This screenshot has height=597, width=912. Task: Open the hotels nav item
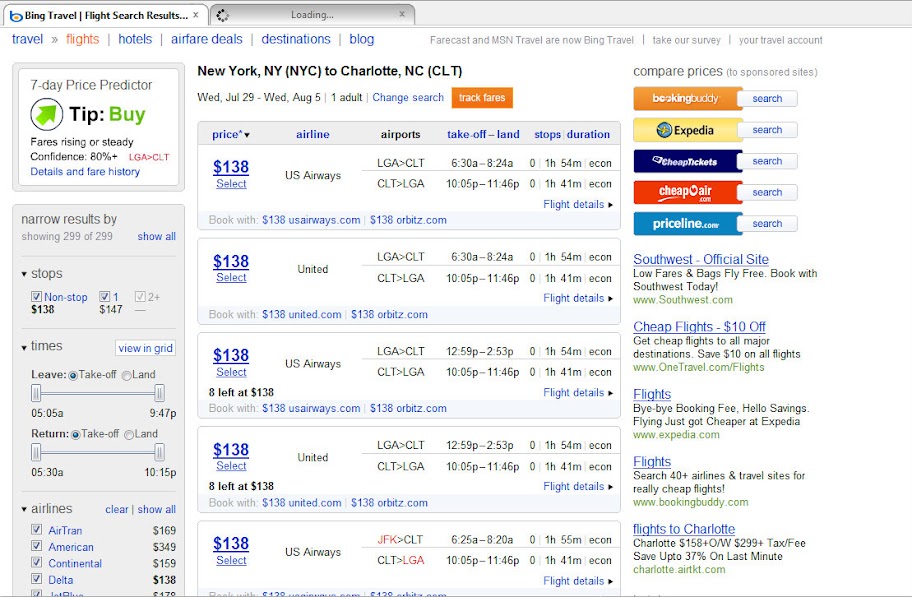(135, 39)
